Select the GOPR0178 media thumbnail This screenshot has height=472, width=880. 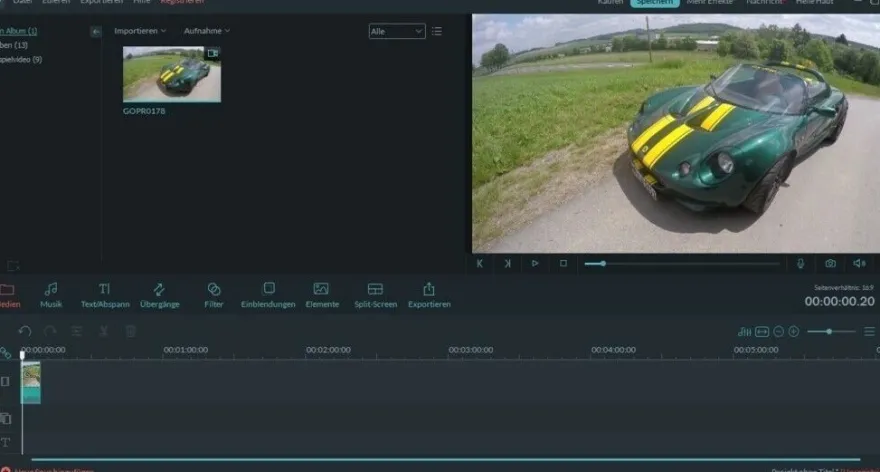point(172,74)
